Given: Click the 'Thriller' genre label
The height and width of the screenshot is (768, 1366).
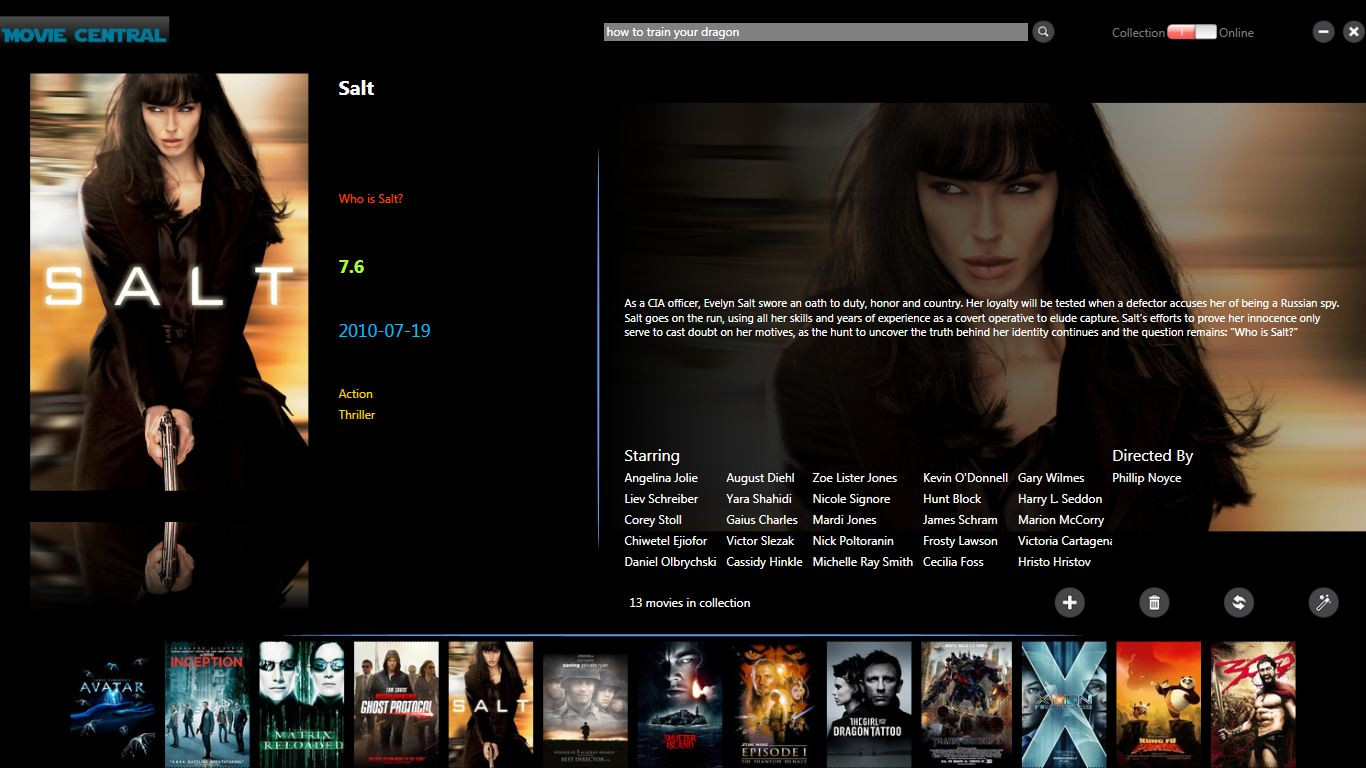Looking at the screenshot, I should coord(357,415).
